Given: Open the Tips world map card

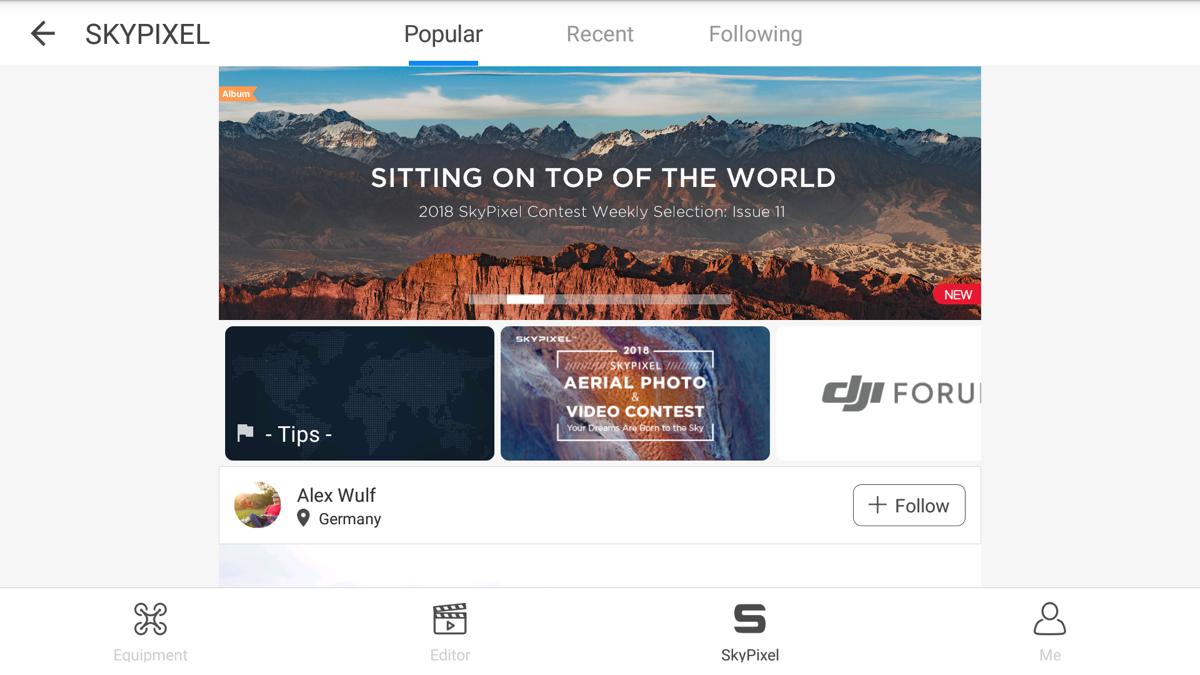Looking at the screenshot, I should tap(360, 393).
